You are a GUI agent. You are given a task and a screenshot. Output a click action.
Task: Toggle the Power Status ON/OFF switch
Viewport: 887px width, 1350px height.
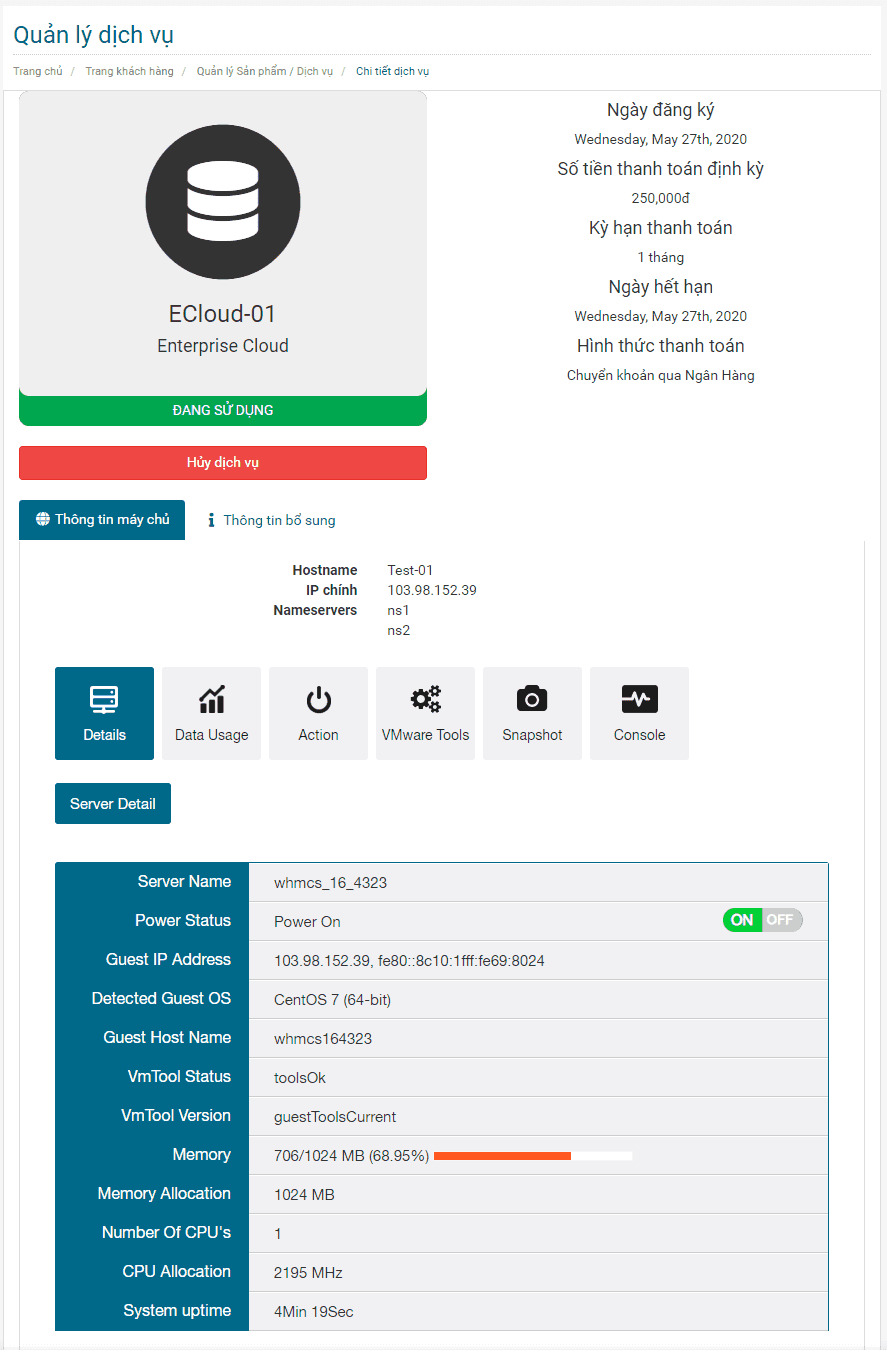762,920
